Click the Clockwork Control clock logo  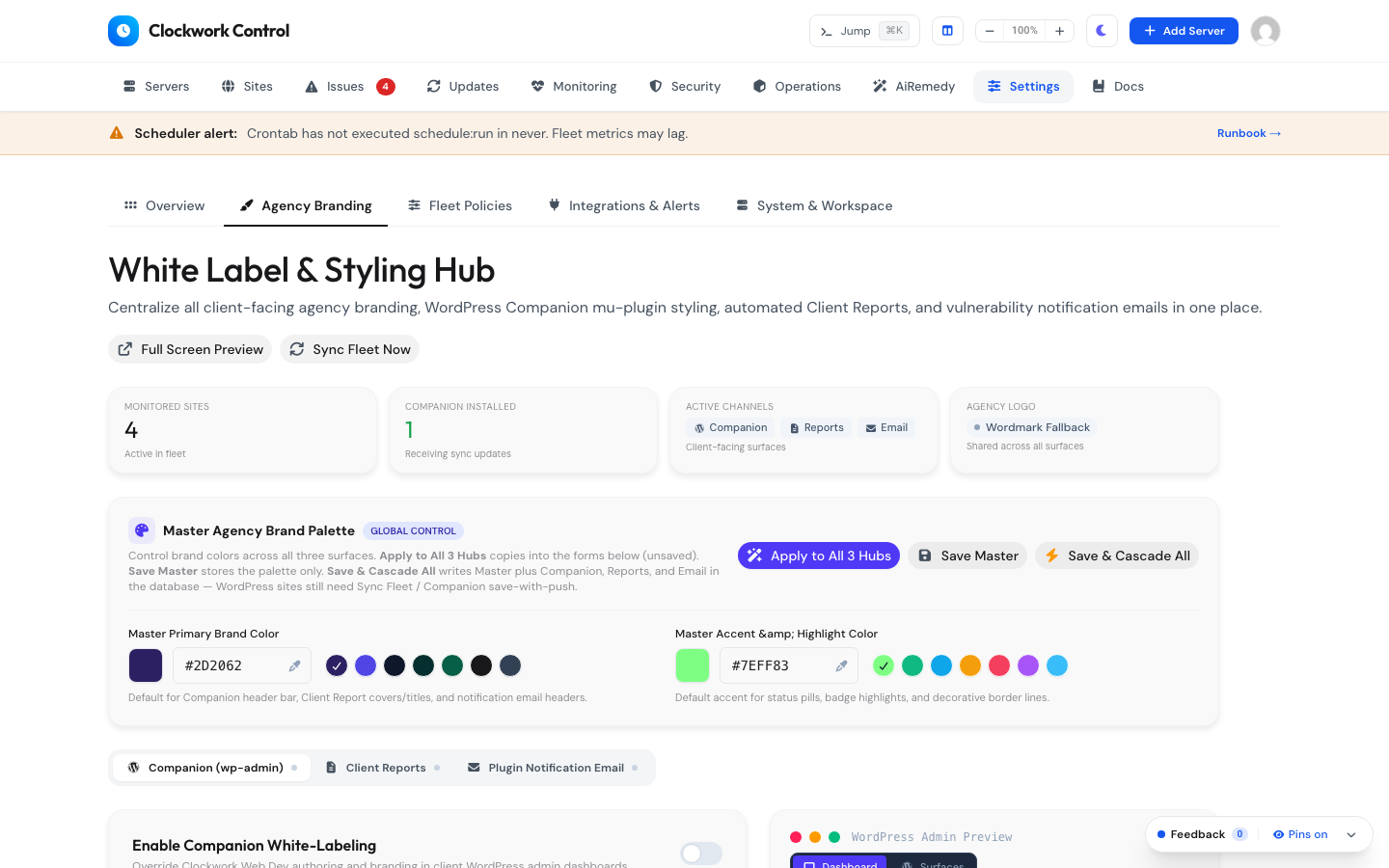(x=123, y=31)
